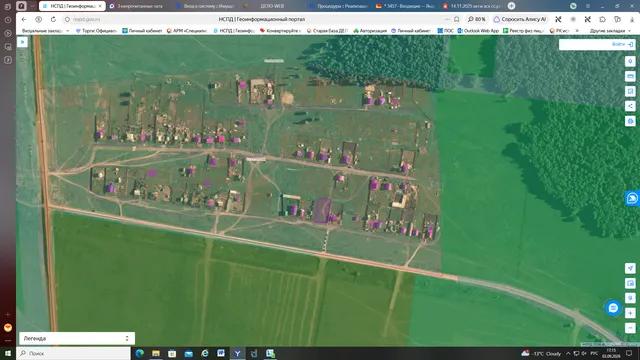
Task: Open the Другие закладки folder
Action: [610, 31]
